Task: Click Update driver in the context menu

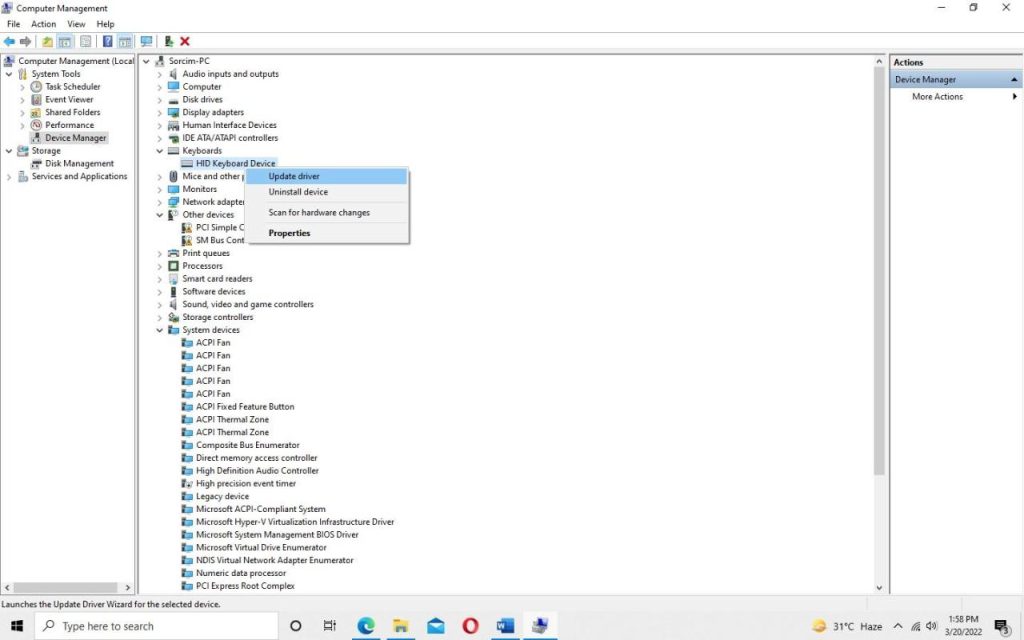Action: pyautogui.click(x=293, y=175)
